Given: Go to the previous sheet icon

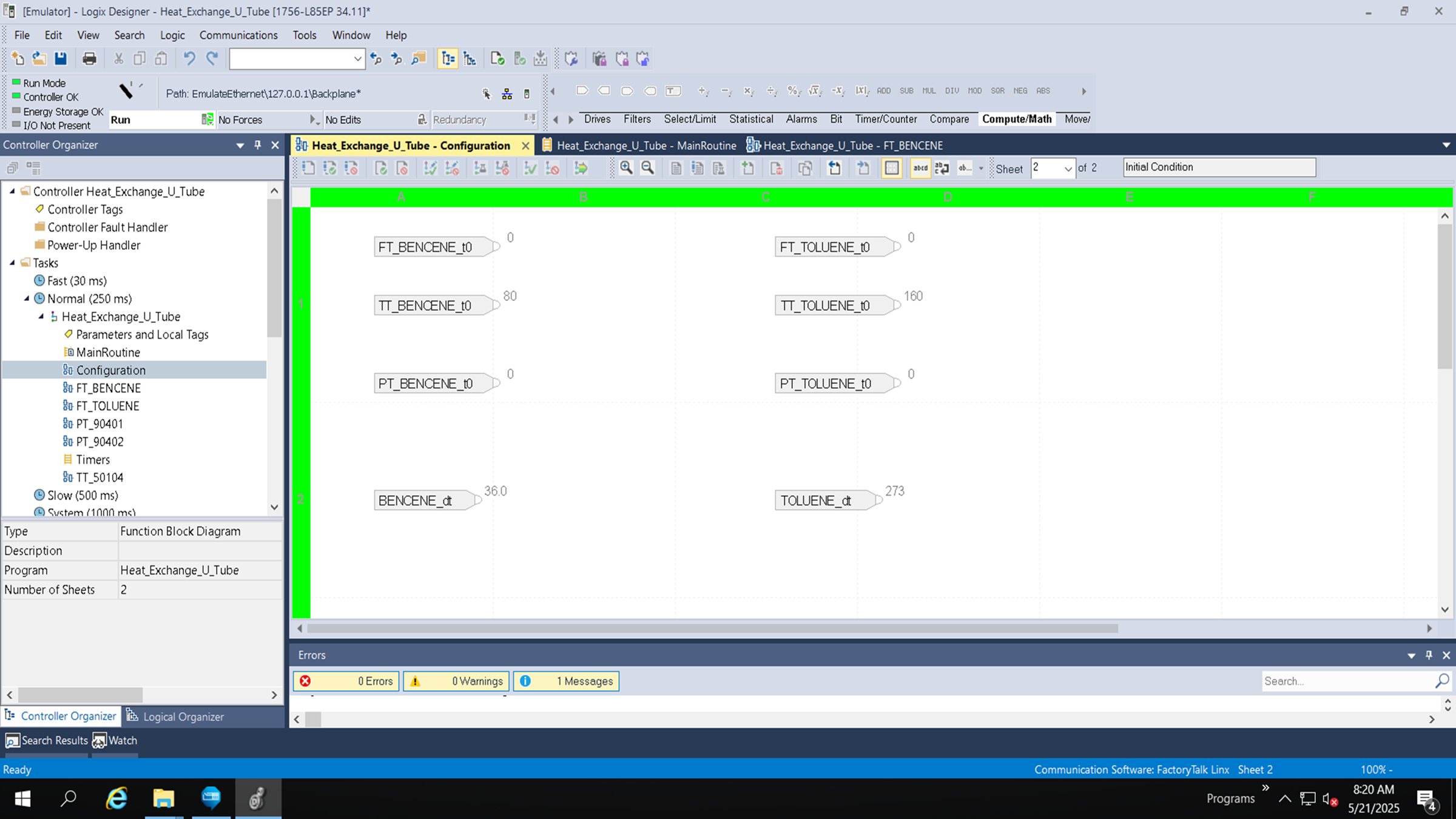Looking at the screenshot, I should tap(835, 168).
